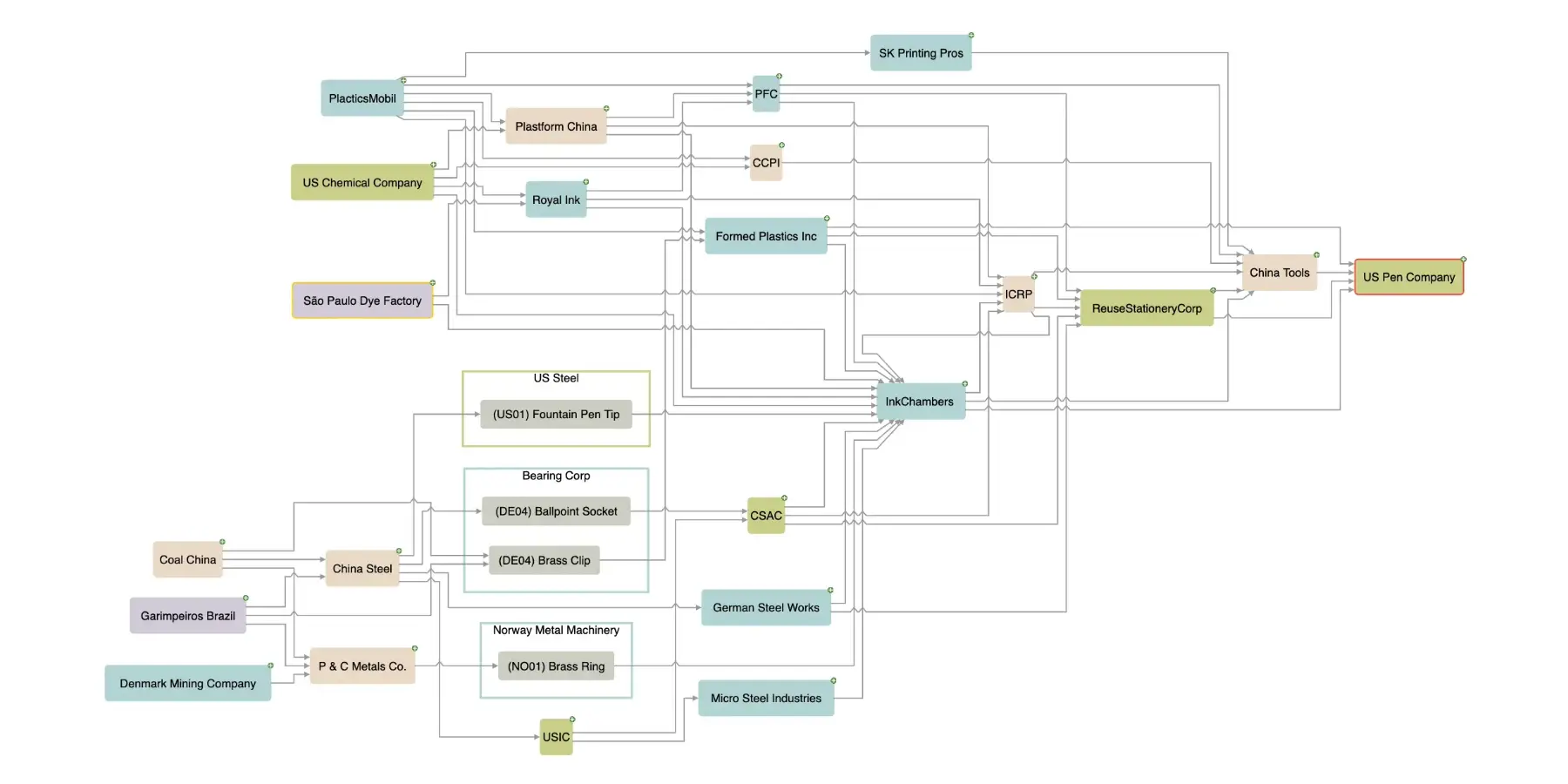
Task: Click plus icon on US Chemical Company
Action: pyautogui.click(x=433, y=165)
